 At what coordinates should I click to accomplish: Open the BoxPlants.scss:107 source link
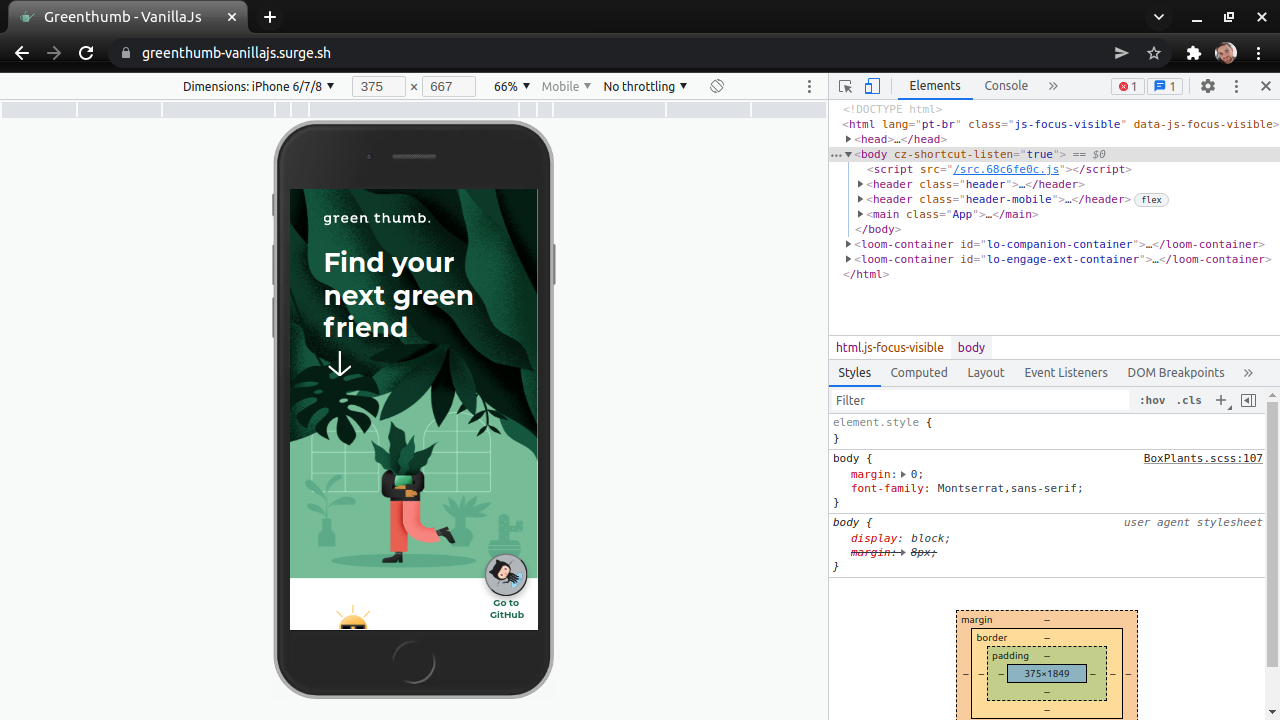tap(1203, 459)
